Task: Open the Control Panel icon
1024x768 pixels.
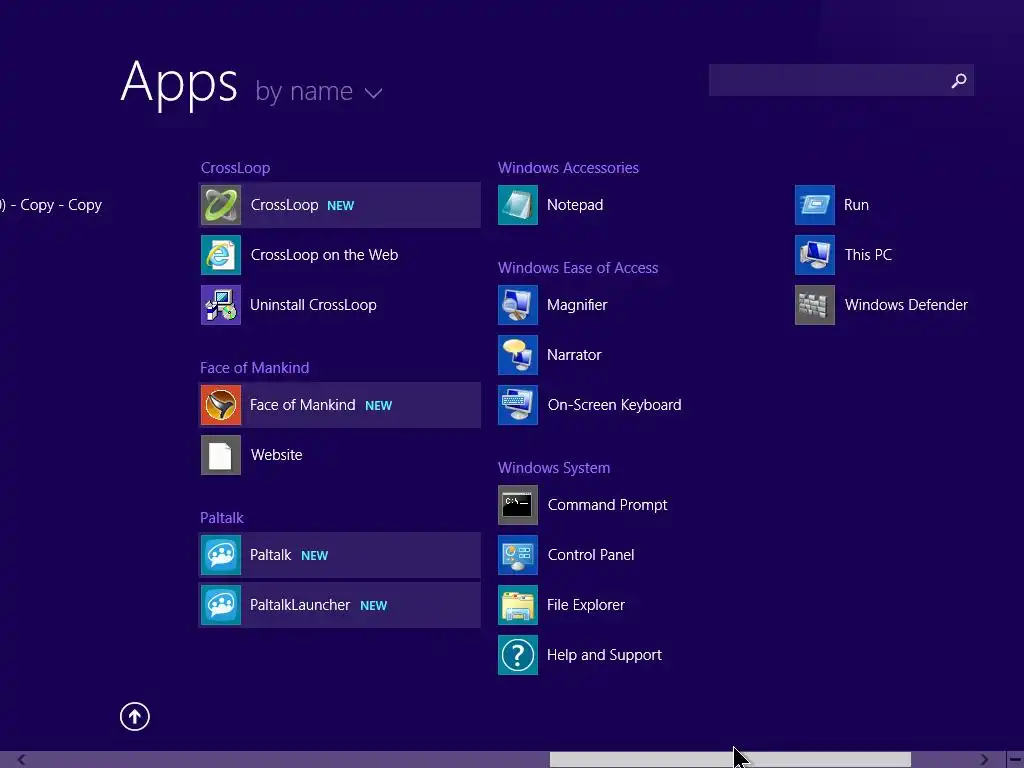Action: point(518,555)
